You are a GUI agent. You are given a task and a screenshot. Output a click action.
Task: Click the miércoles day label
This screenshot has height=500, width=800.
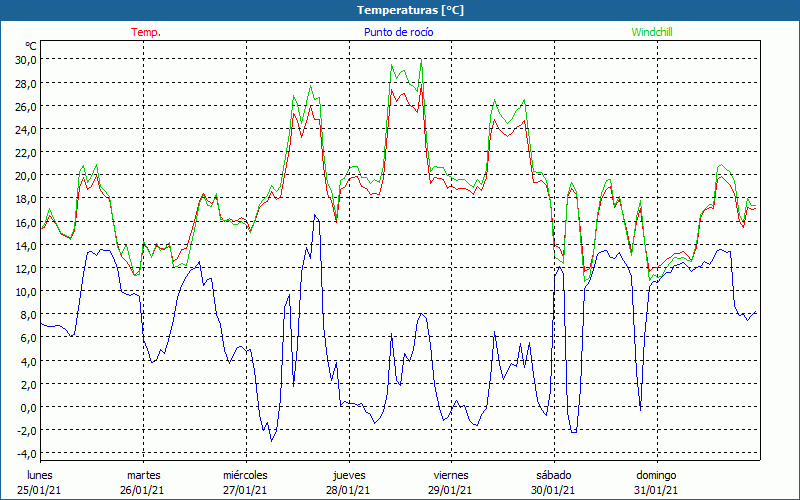click(245, 475)
